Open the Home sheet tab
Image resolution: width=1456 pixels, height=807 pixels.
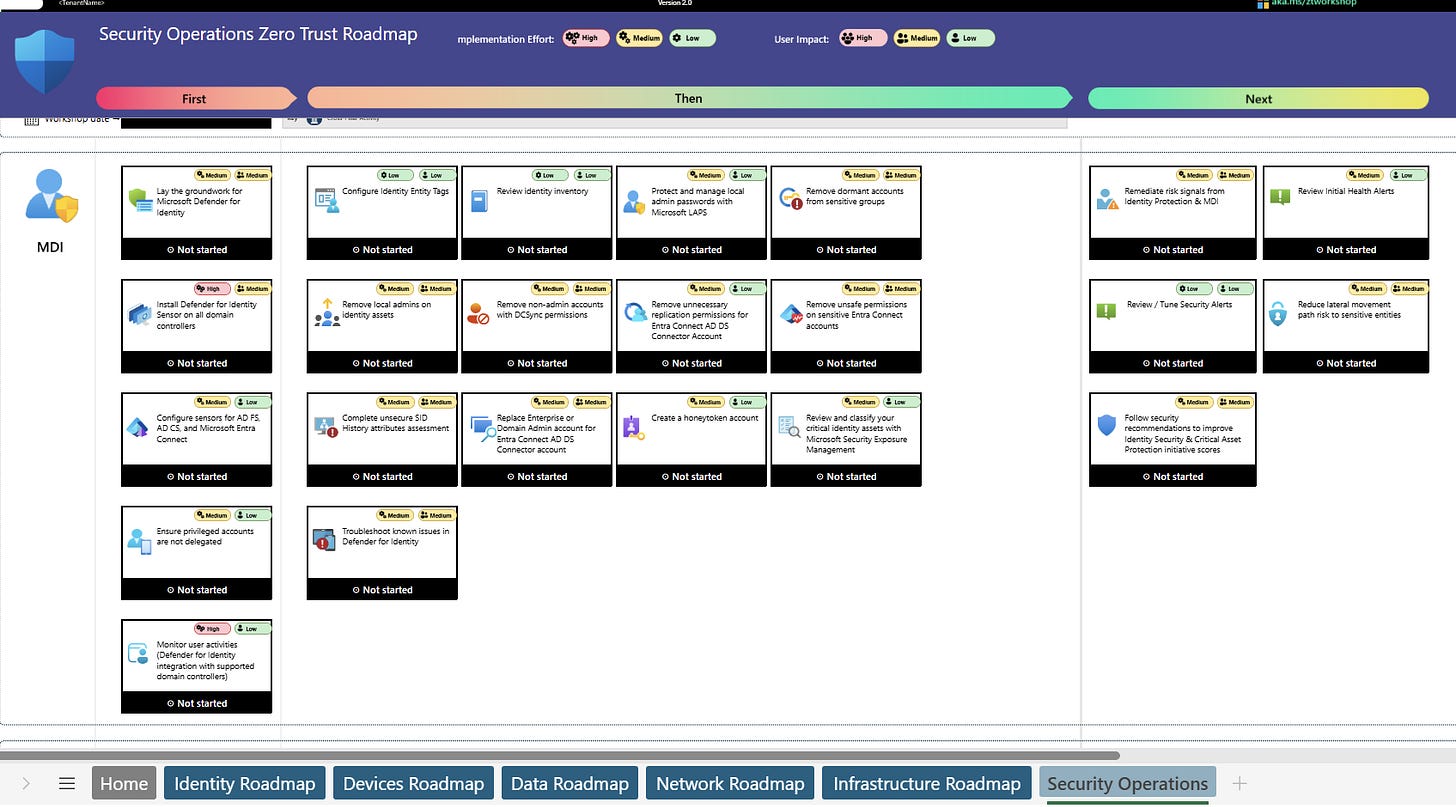124,784
